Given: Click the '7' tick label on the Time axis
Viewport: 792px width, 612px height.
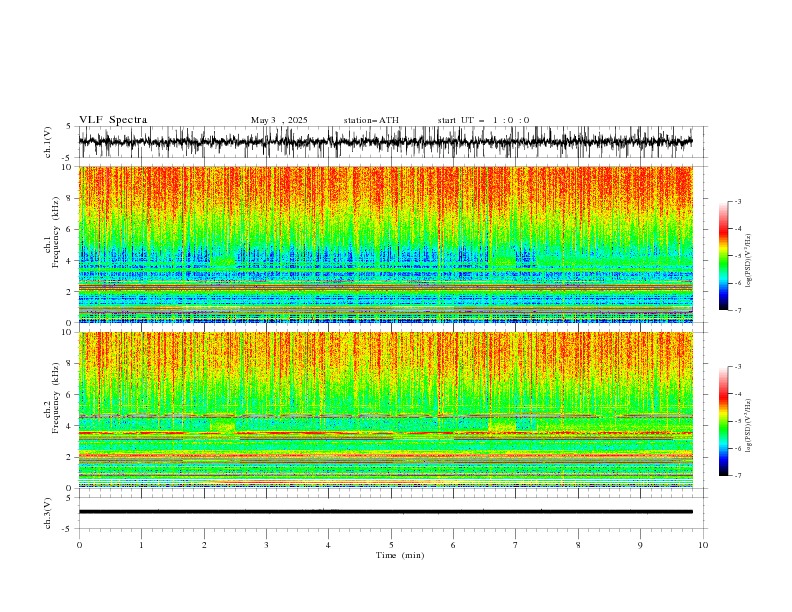Looking at the screenshot, I should point(516,545).
